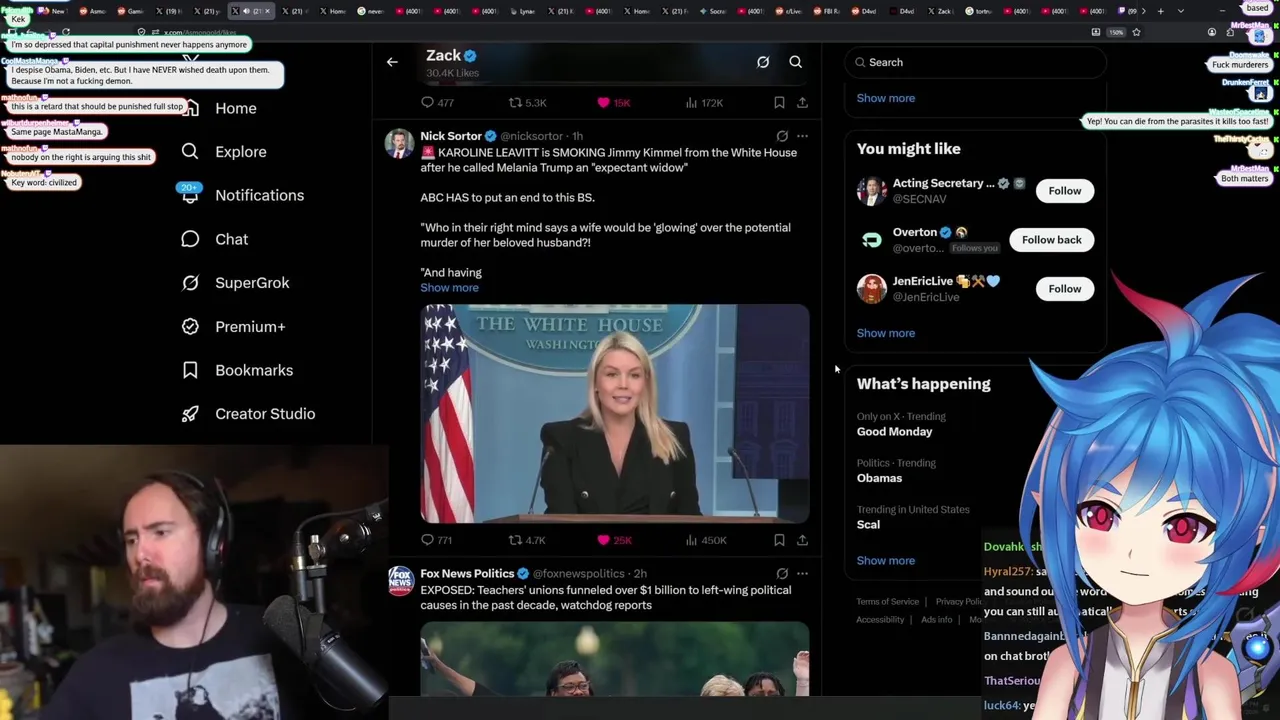This screenshot has width=1280, height=720.
Task: View analytics showing 172K views
Action: [704, 102]
